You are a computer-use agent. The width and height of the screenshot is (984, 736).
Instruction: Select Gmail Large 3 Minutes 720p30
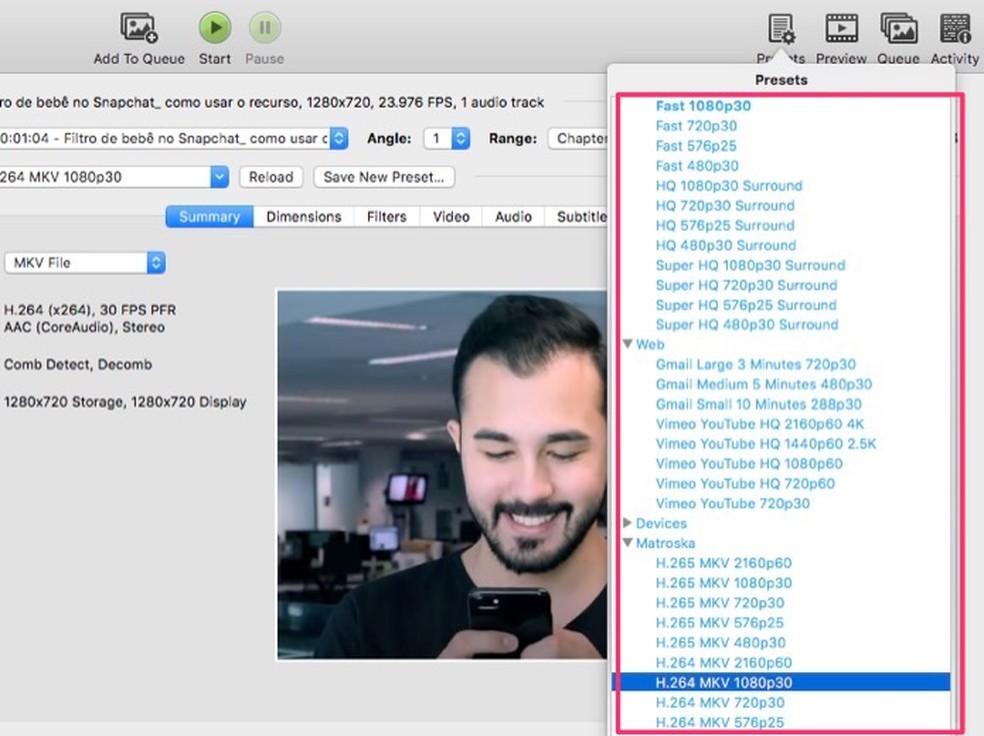point(756,365)
